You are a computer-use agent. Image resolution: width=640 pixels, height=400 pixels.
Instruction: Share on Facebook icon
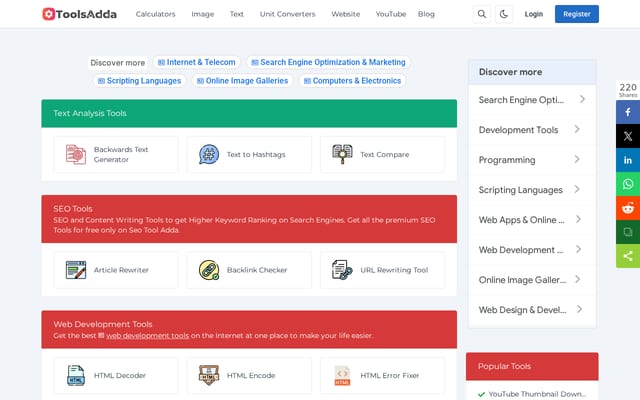pos(628,112)
